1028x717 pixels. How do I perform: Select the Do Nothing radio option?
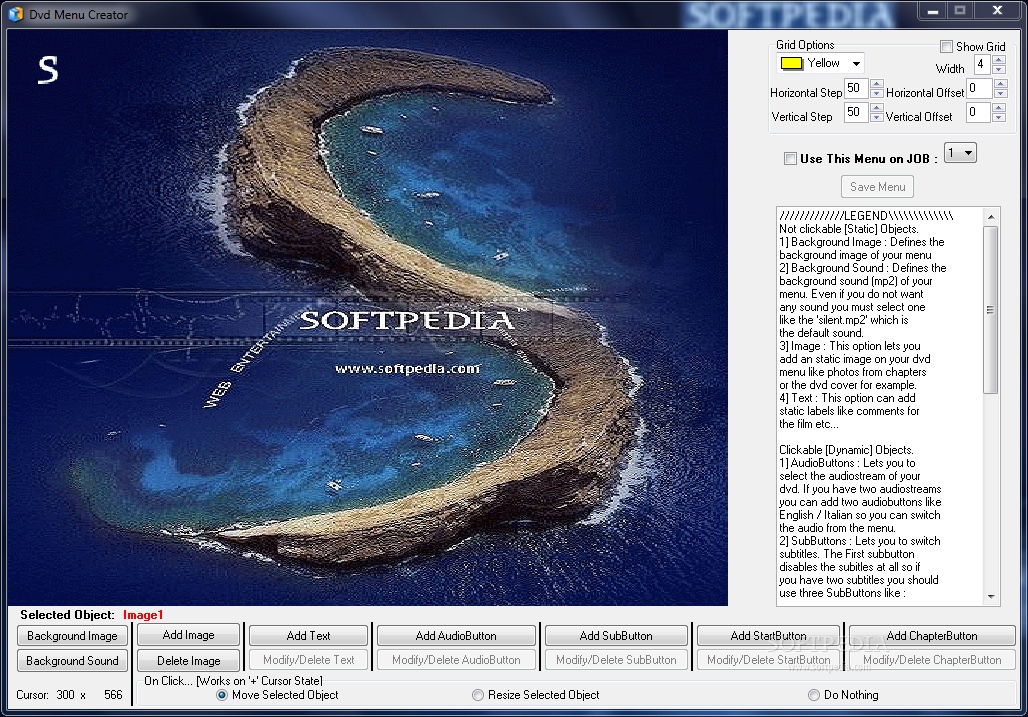pyautogui.click(x=814, y=695)
